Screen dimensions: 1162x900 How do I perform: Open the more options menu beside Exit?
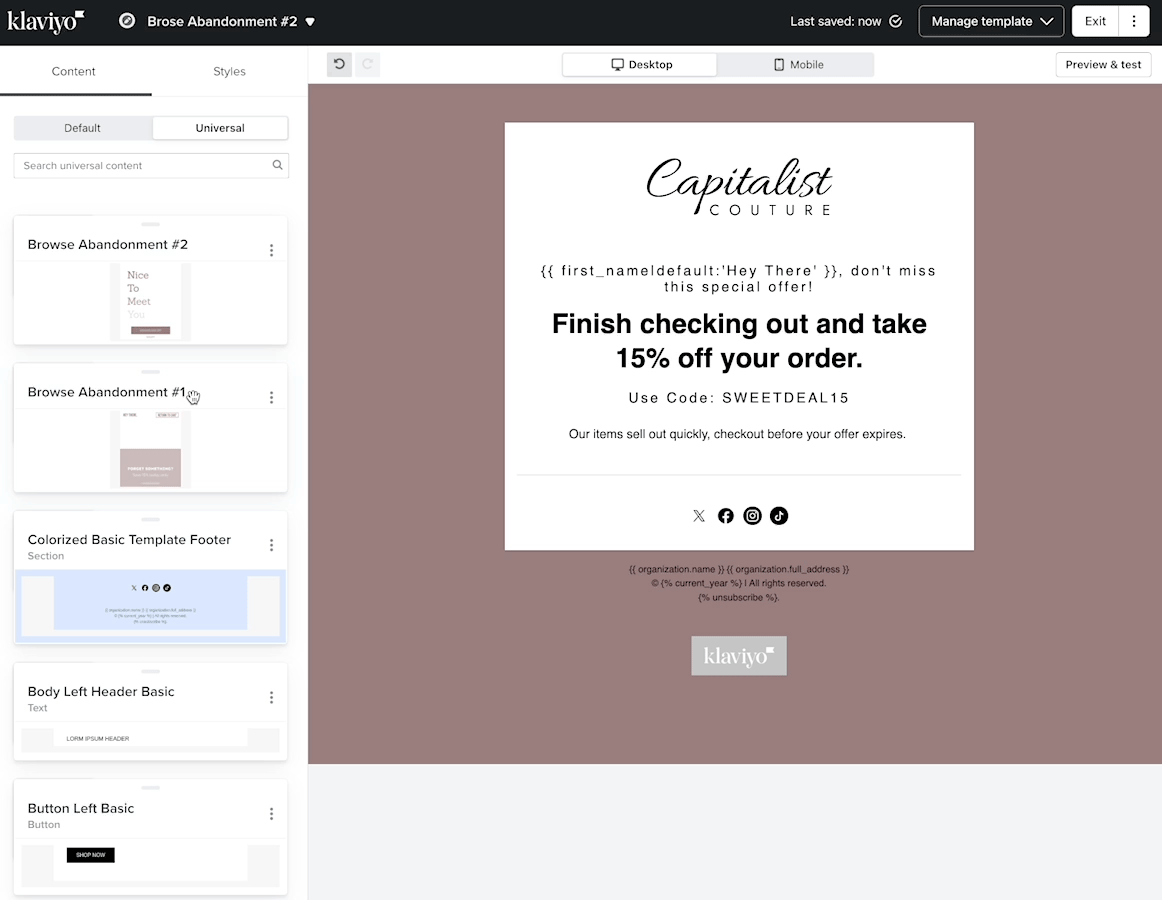click(x=1134, y=21)
